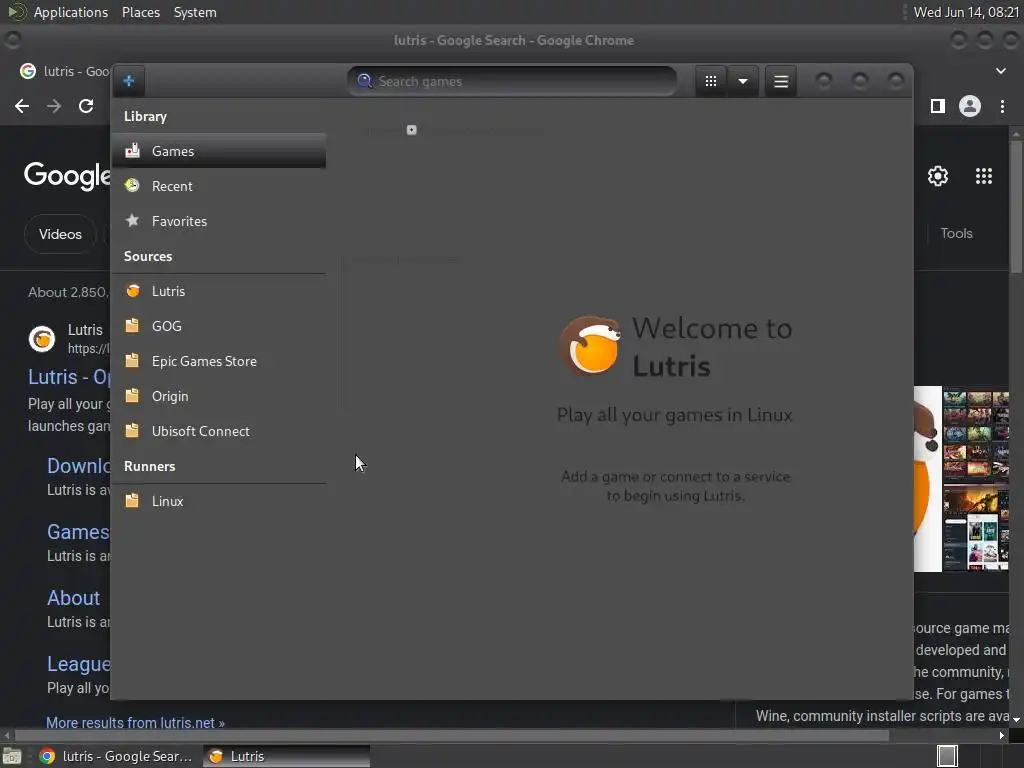Click the Chrome tab search chevron
The width and height of the screenshot is (1024, 768).
1000,71
